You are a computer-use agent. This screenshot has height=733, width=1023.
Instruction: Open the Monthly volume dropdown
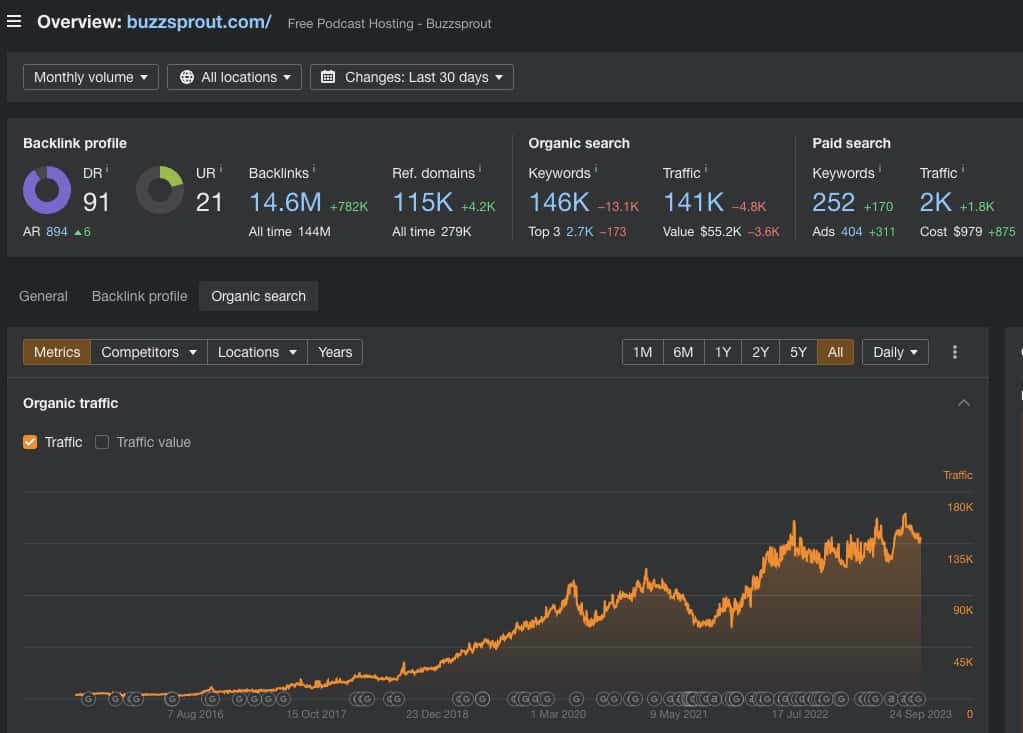[x=90, y=77]
